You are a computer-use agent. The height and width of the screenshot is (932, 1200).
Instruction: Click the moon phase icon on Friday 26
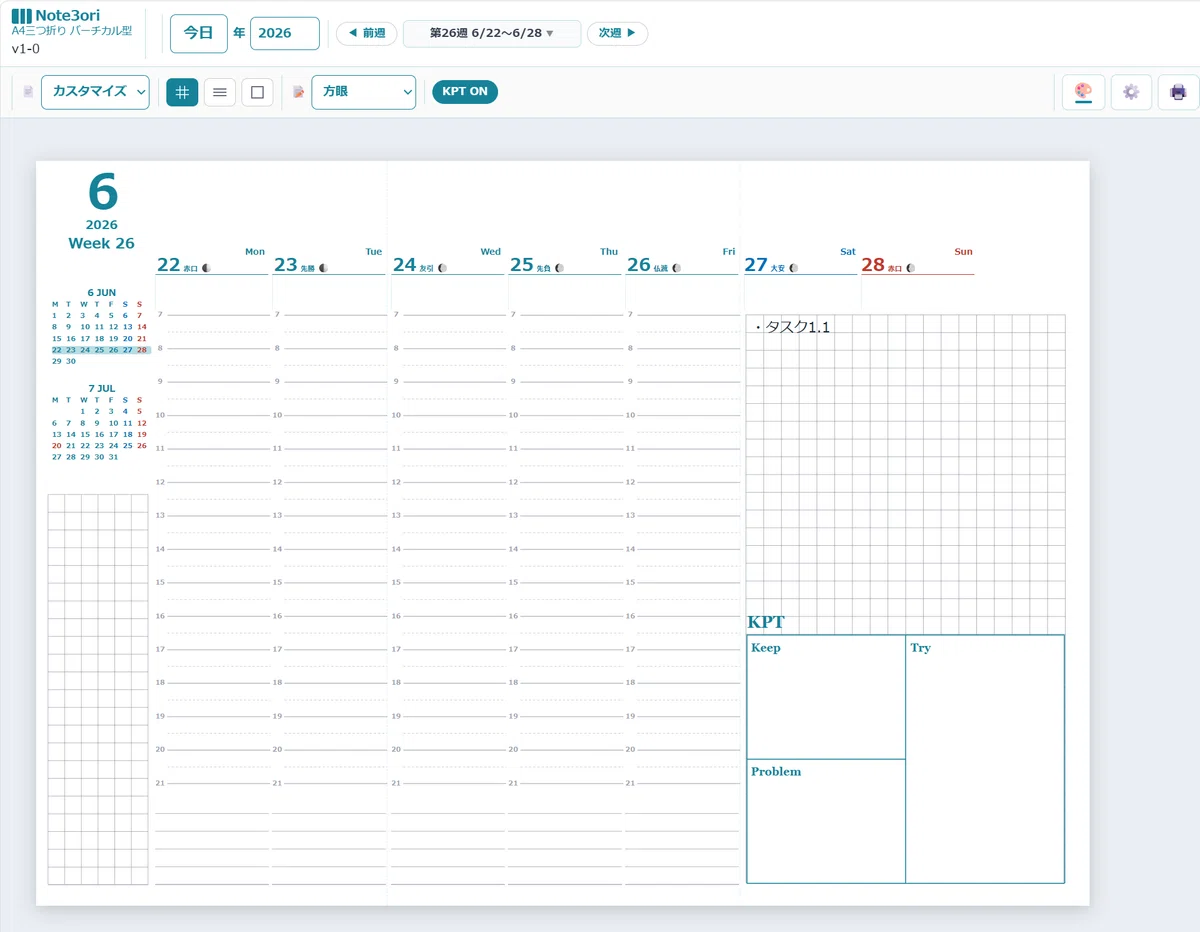click(x=676, y=268)
